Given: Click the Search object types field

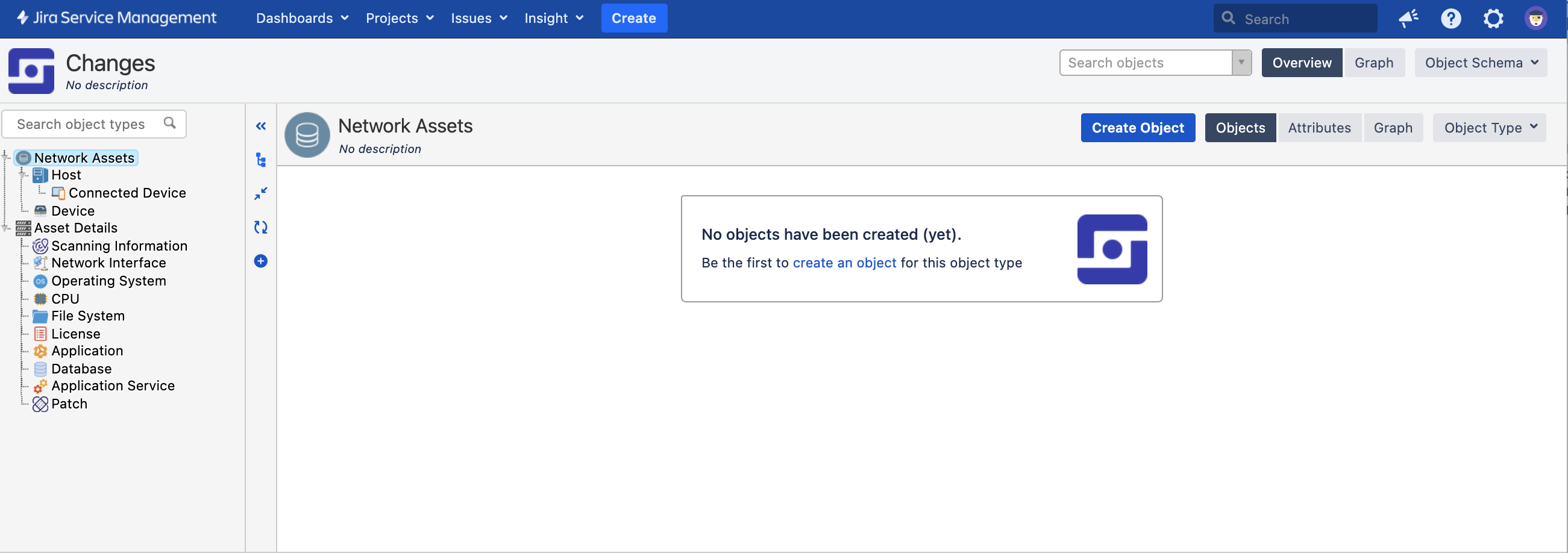Looking at the screenshot, I should coord(88,124).
